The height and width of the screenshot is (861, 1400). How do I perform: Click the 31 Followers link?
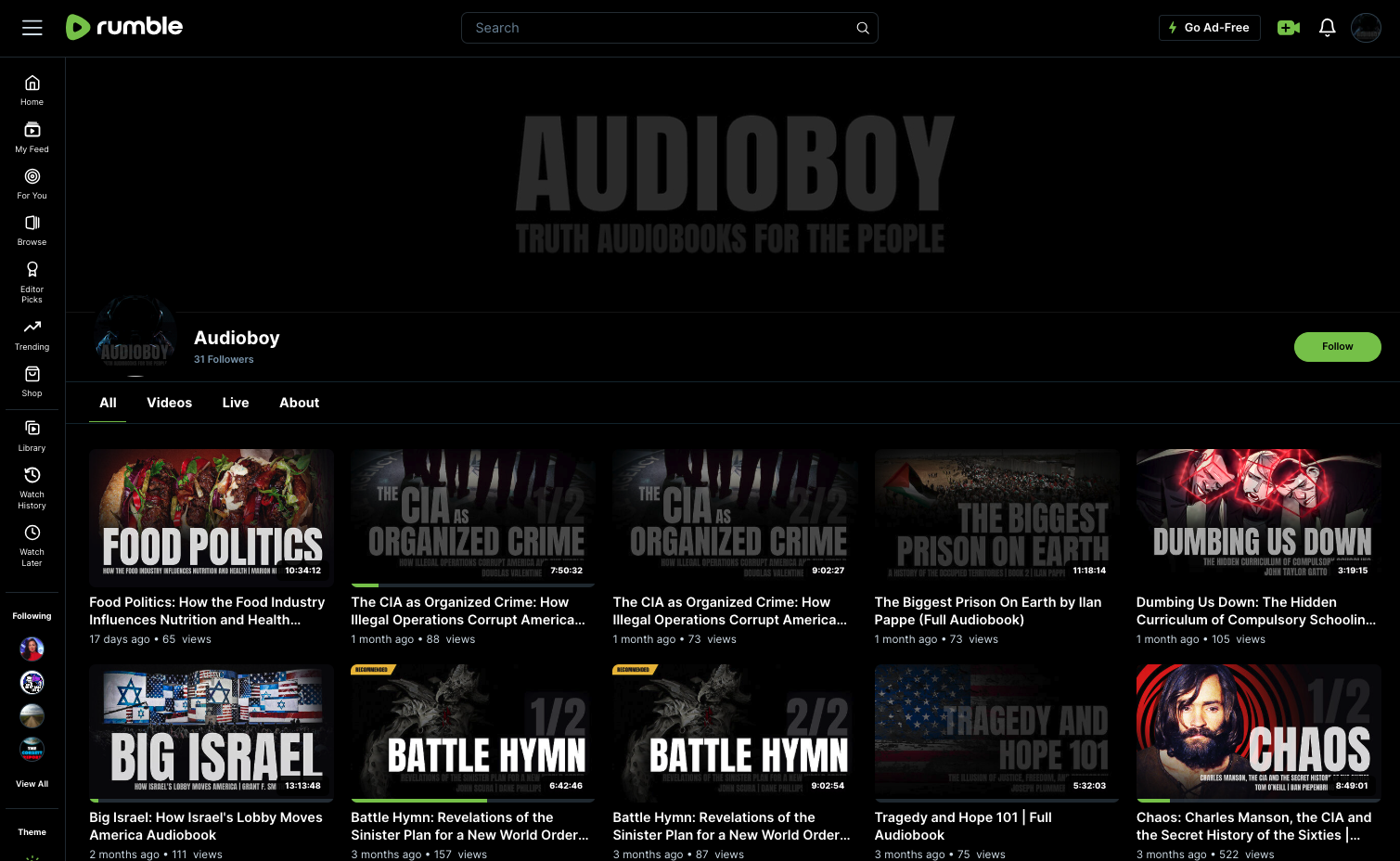[224, 359]
